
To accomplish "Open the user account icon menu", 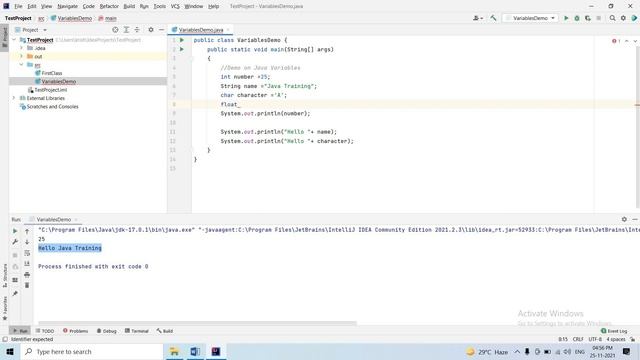I will (477, 18).
